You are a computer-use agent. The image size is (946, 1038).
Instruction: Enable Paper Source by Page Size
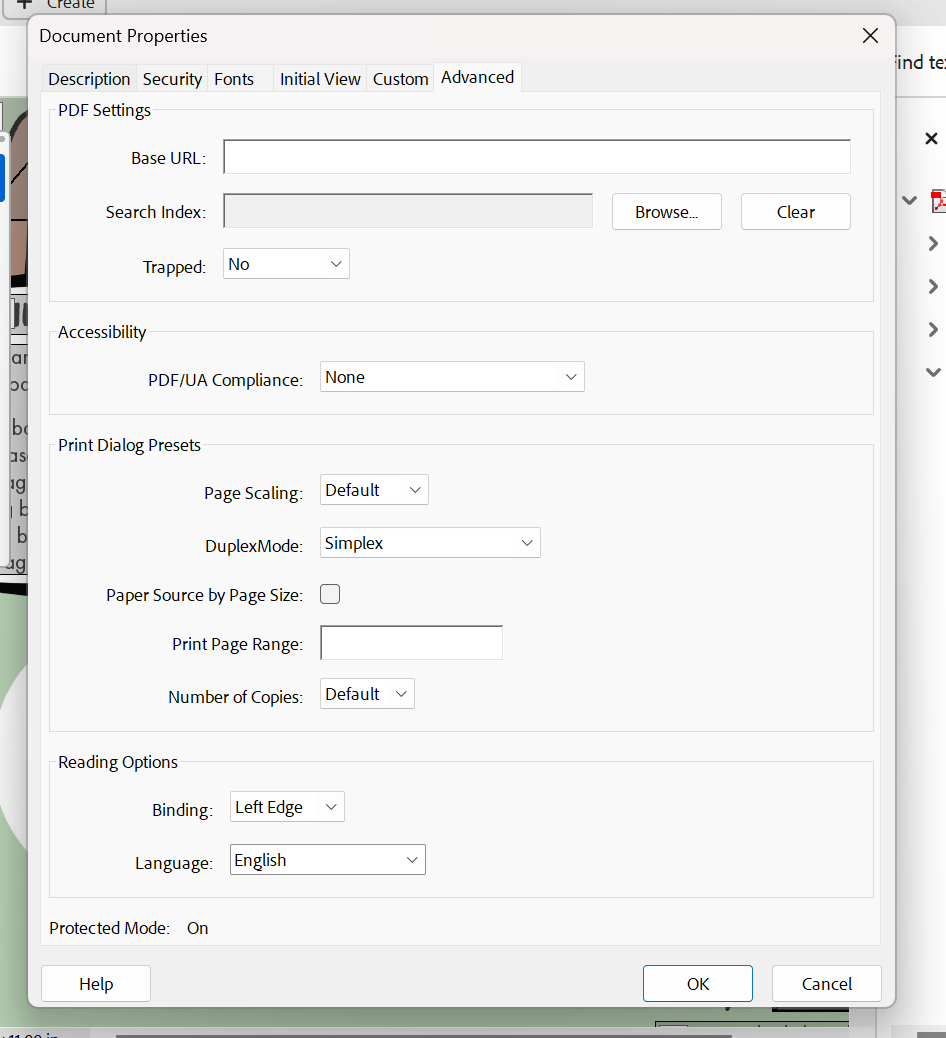pos(330,593)
